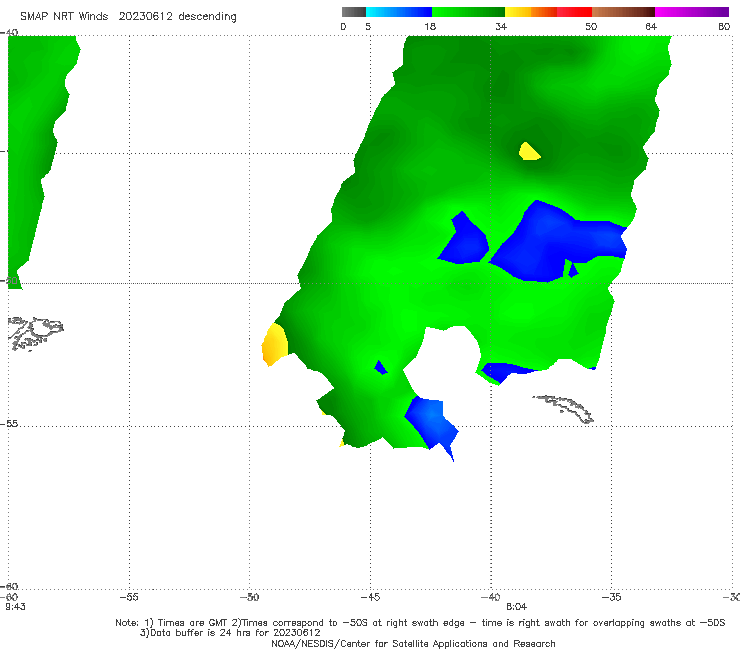Click the color bar label '5'

click(368, 26)
